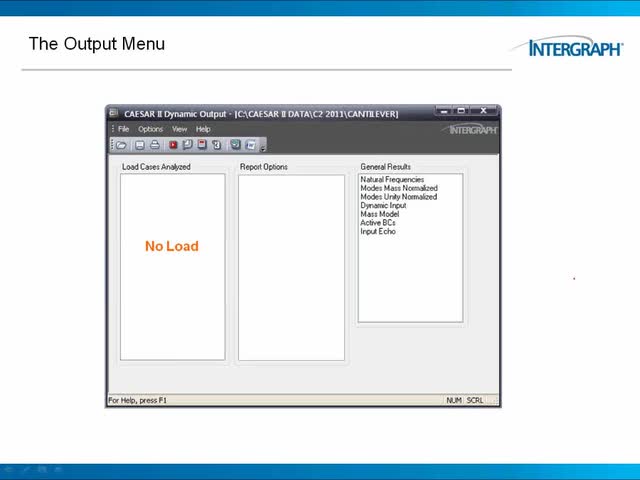Screen dimensions: 640x480
Task: Click inside the Report Options list box
Action: pyautogui.click(x=291, y=268)
